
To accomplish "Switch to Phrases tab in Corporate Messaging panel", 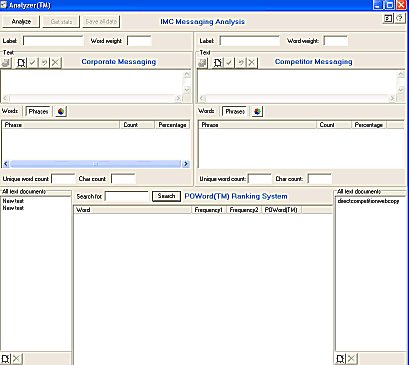I will click(38, 111).
